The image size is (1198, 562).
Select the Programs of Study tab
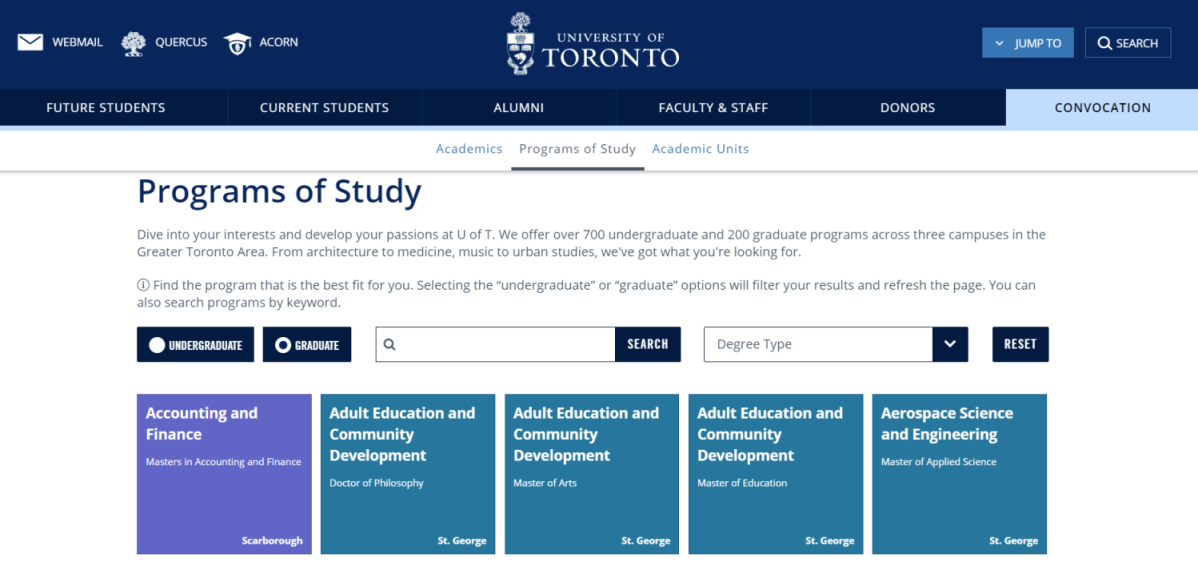point(578,149)
